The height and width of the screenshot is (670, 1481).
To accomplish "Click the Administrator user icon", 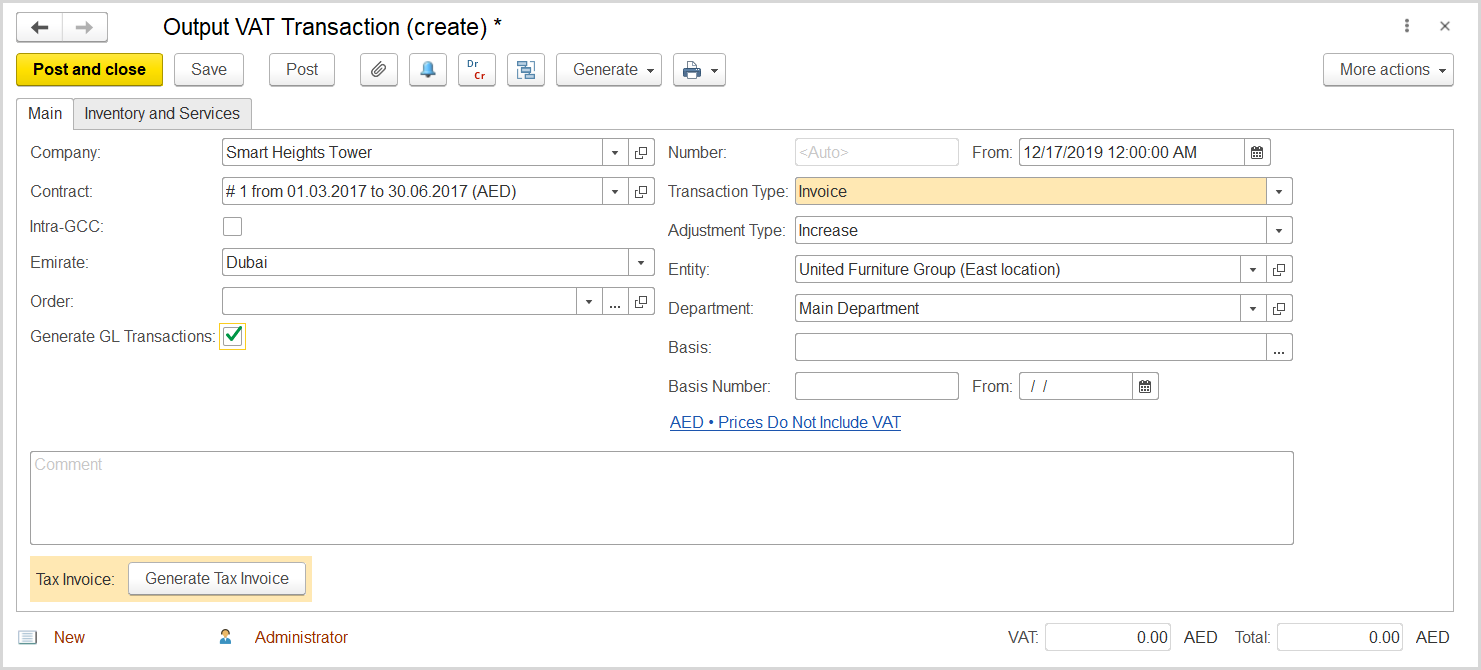I will tap(226, 637).
